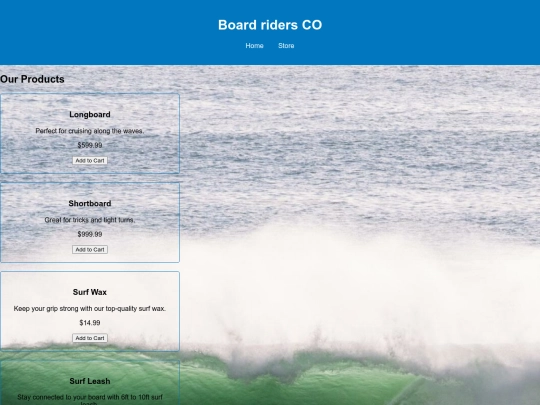
Task: Select the Our Products heading
Action: click(x=32, y=79)
